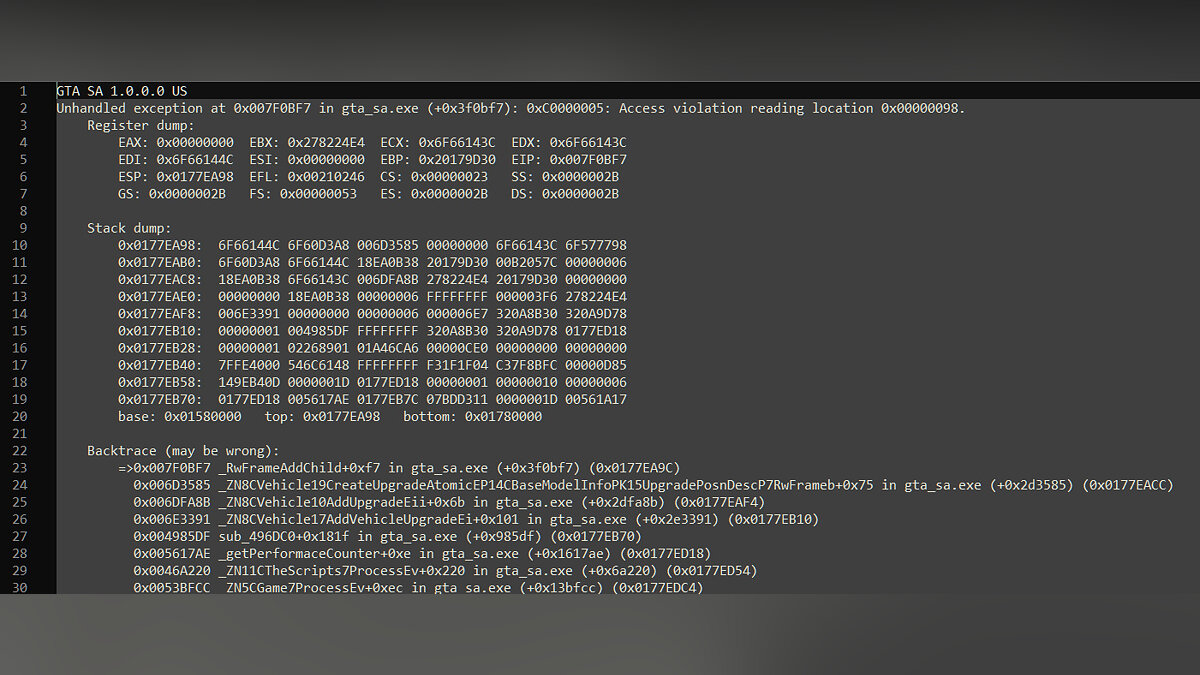Image resolution: width=1200 pixels, height=675 pixels.
Task: Click line number 9 in the gutter
Action: pos(23,228)
